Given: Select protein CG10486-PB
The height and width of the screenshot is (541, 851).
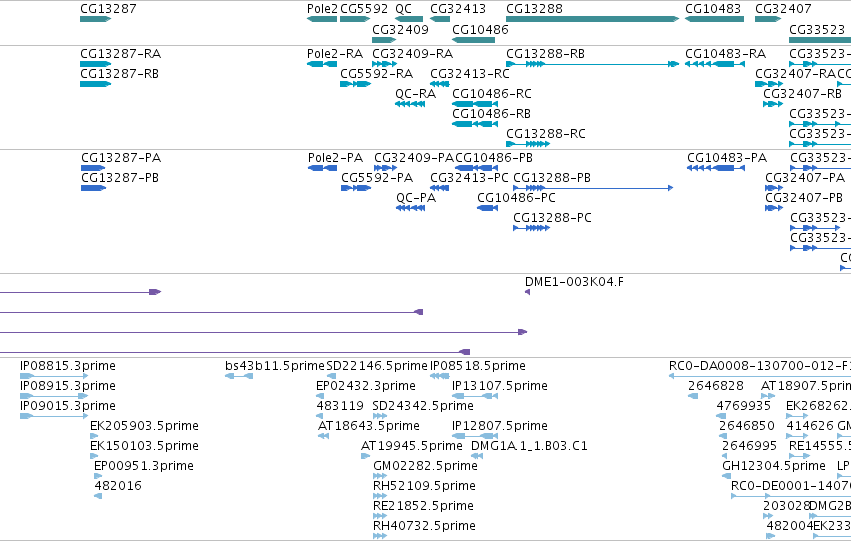Looking at the screenshot, I should pos(477,168).
